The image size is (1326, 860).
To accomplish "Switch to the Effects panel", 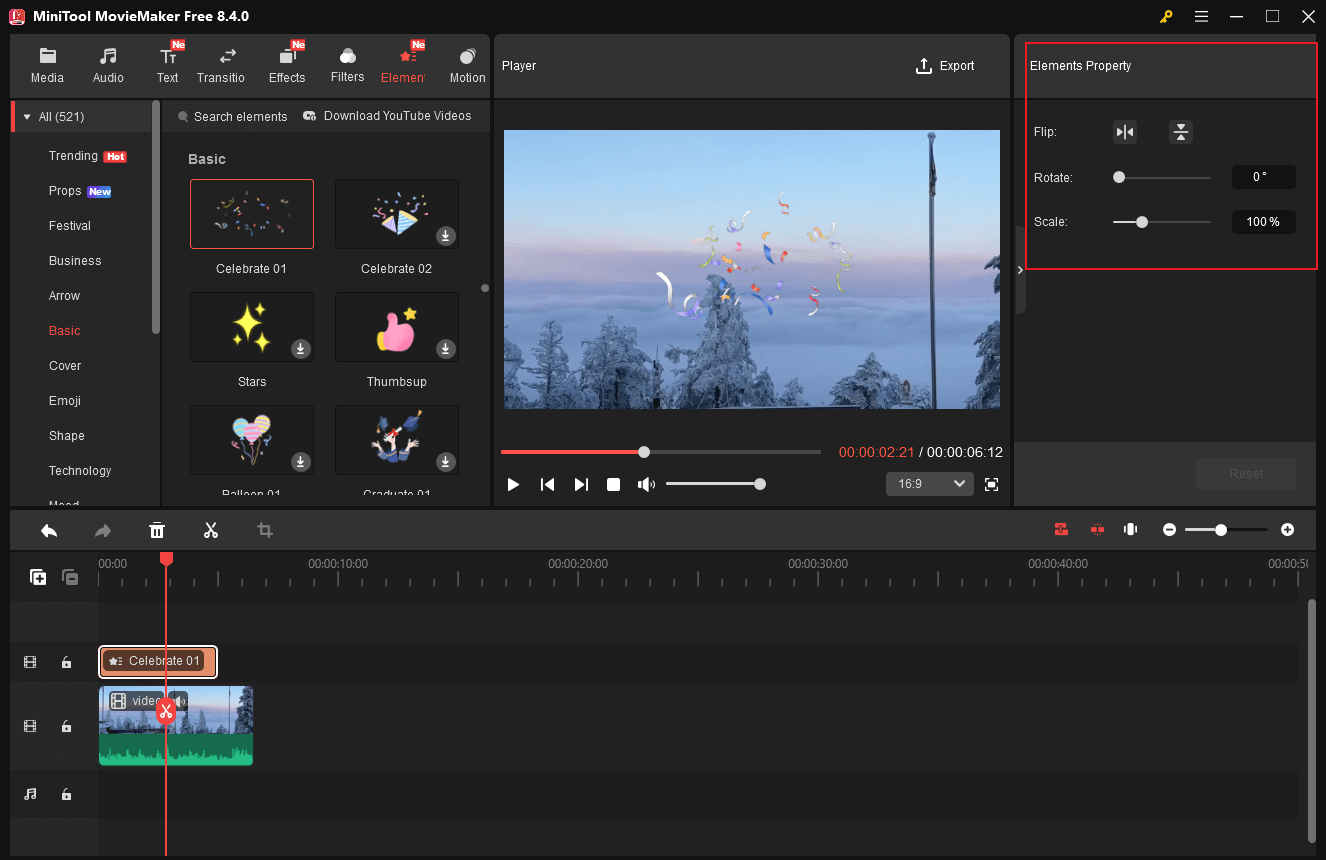I will (287, 63).
